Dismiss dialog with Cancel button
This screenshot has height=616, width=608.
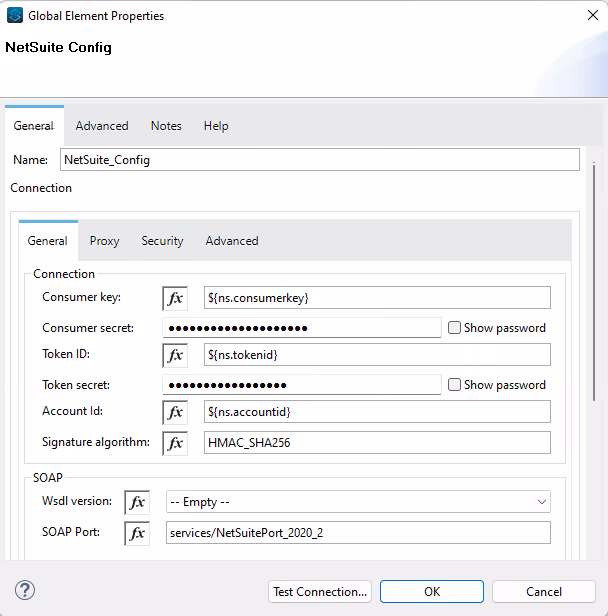click(x=544, y=592)
